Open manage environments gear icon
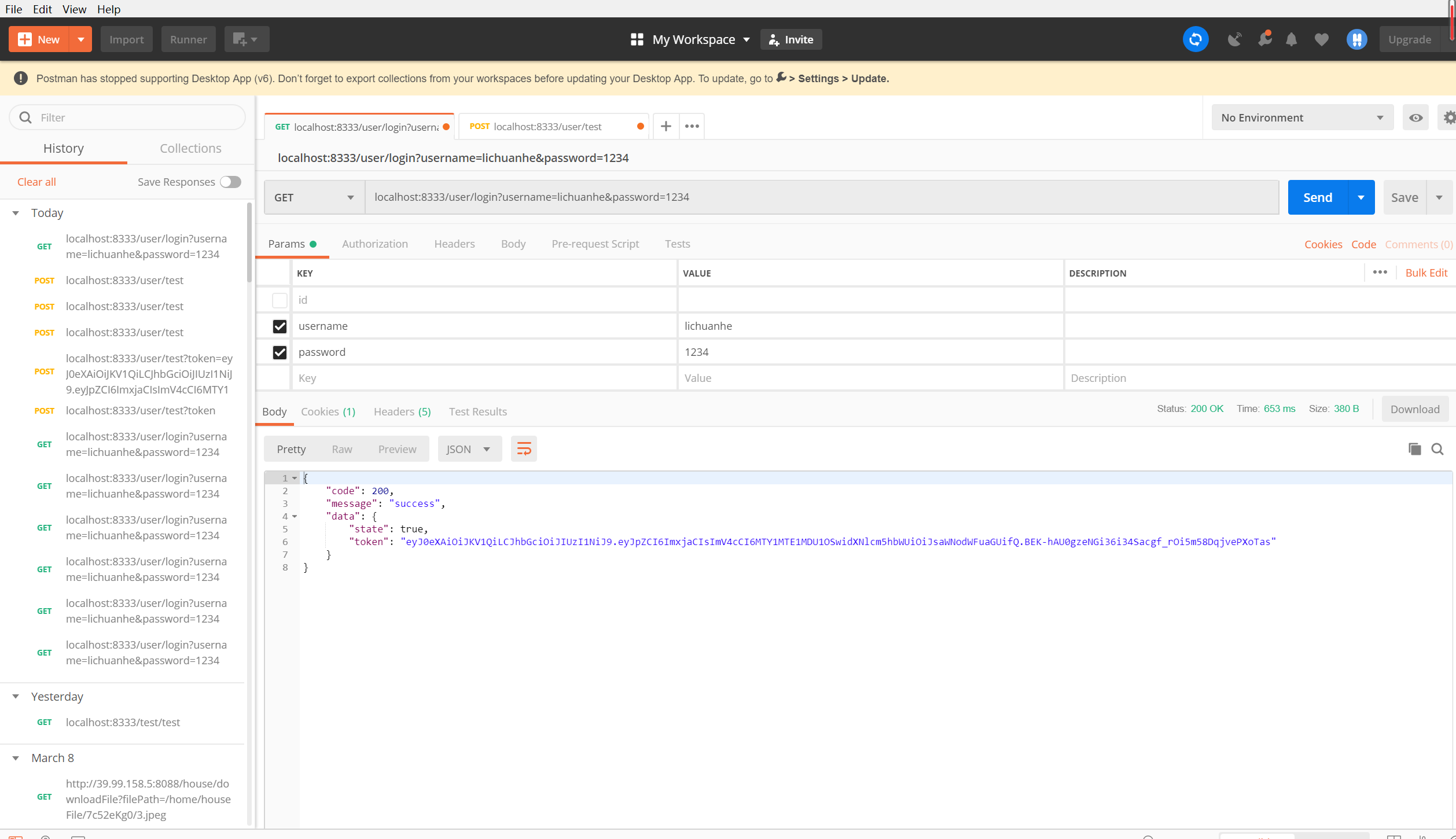 pos(1448,117)
